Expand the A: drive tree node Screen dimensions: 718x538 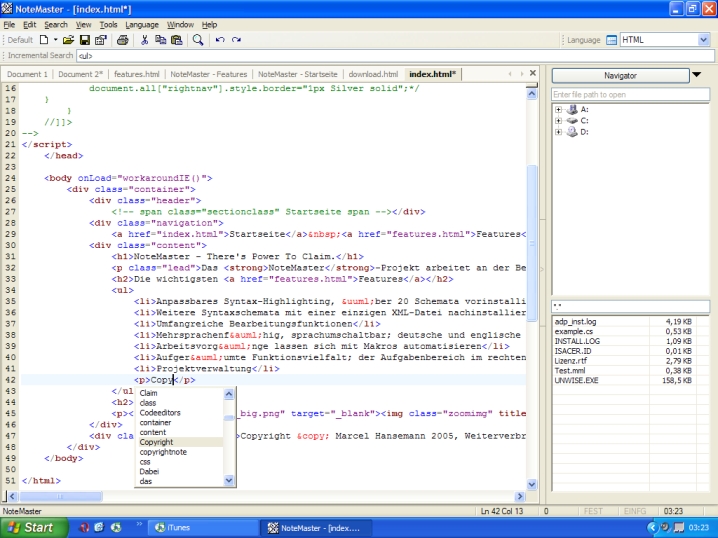click(x=557, y=109)
